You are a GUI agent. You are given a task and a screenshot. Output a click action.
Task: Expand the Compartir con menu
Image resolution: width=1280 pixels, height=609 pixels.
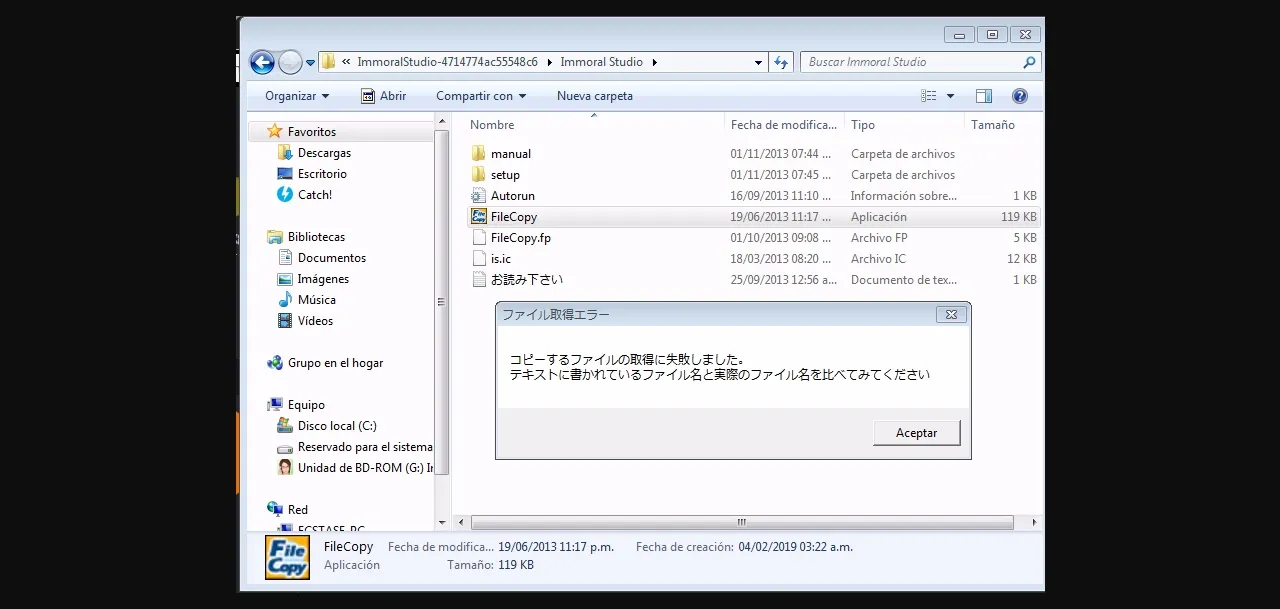pos(481,96)
